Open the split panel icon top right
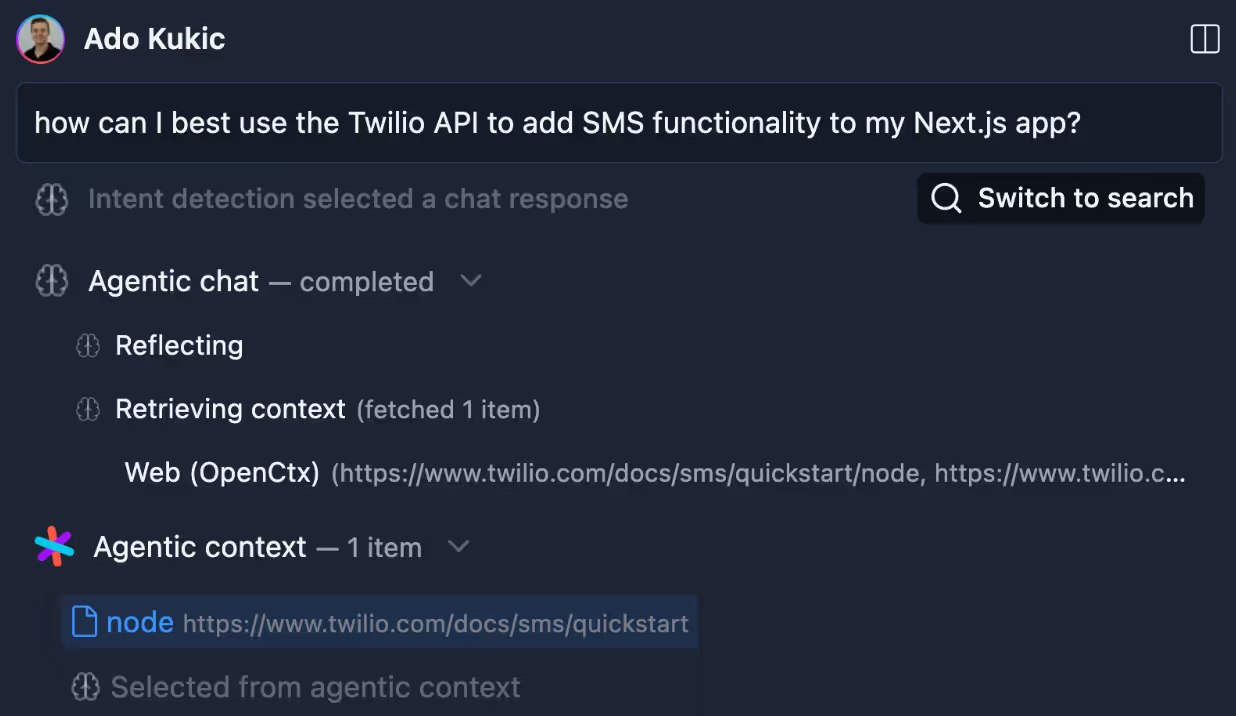 coord(1204,39)
